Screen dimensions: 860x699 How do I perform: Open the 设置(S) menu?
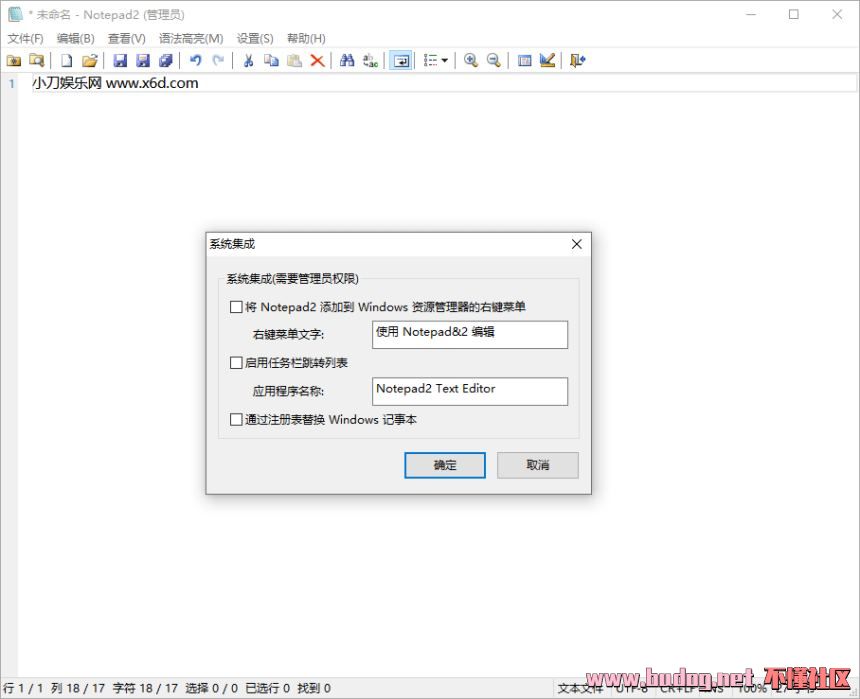(x=255, y=38)
